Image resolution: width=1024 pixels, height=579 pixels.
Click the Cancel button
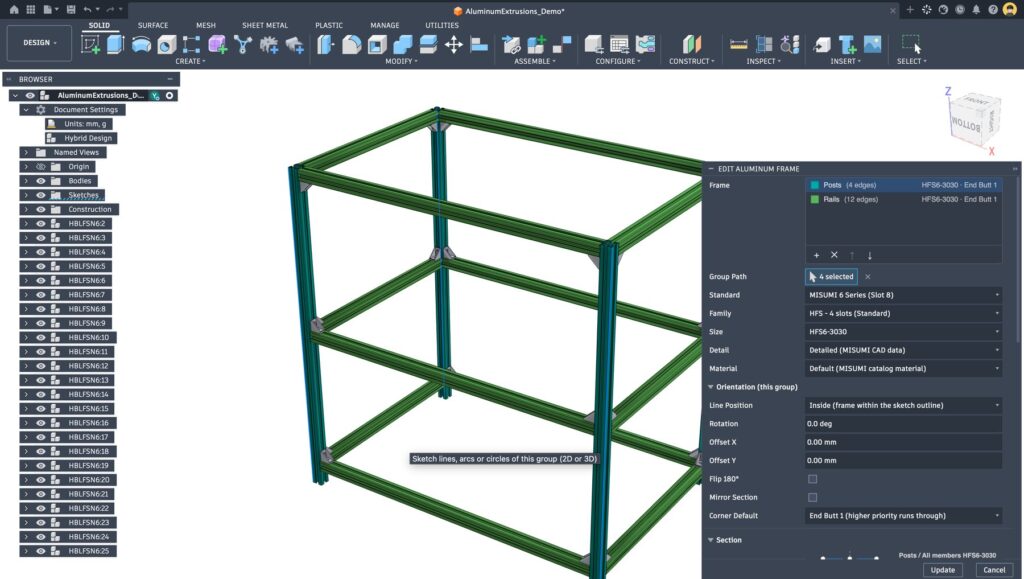pyautogui.click(x=995, y=570)
